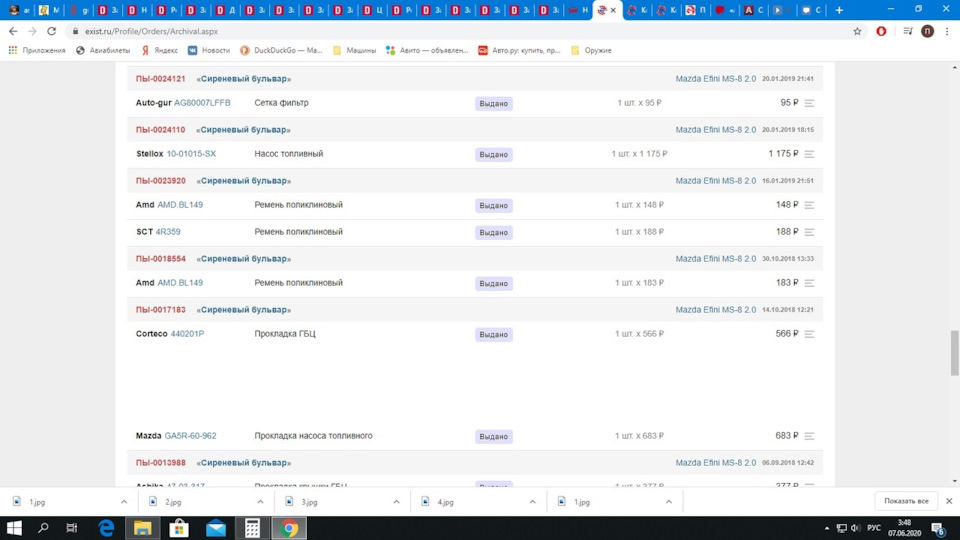Open the Apps bookmarks shortcut
960x540 pixels.
[37, 50]
